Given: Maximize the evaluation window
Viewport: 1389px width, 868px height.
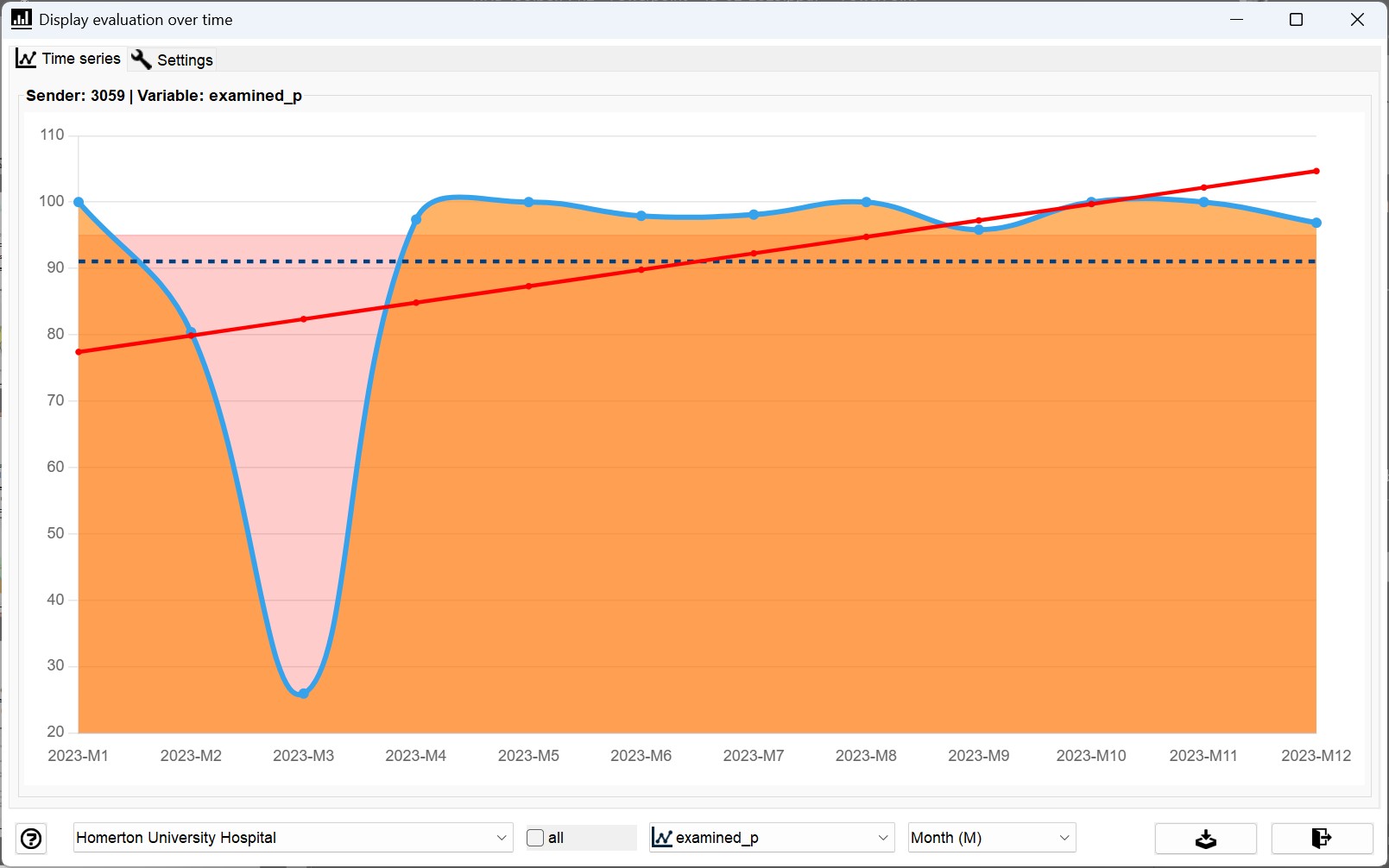Looking at the screenshot, I should tap(1296, 19).
